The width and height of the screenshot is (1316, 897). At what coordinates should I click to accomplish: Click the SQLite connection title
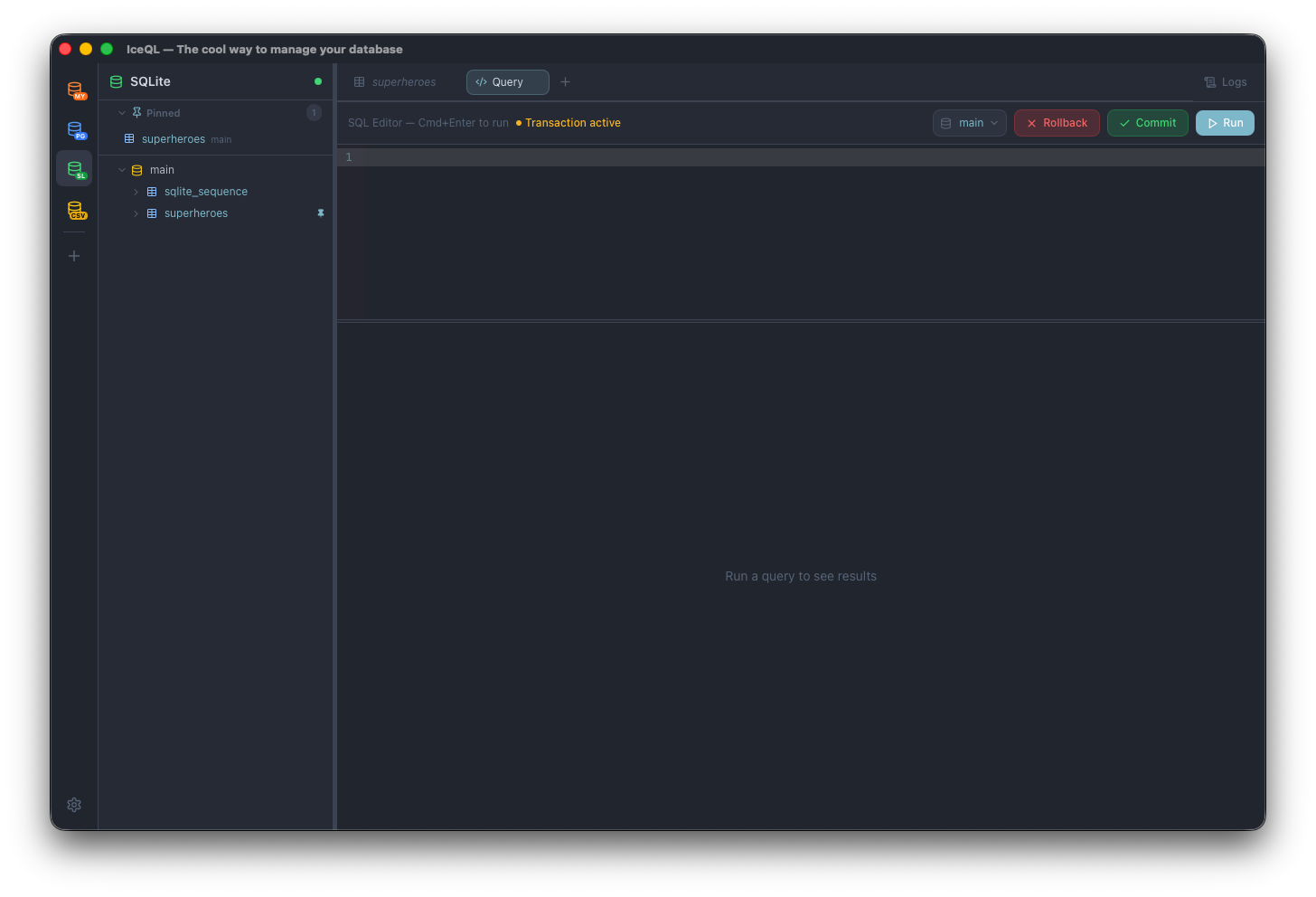coord(150,81)
